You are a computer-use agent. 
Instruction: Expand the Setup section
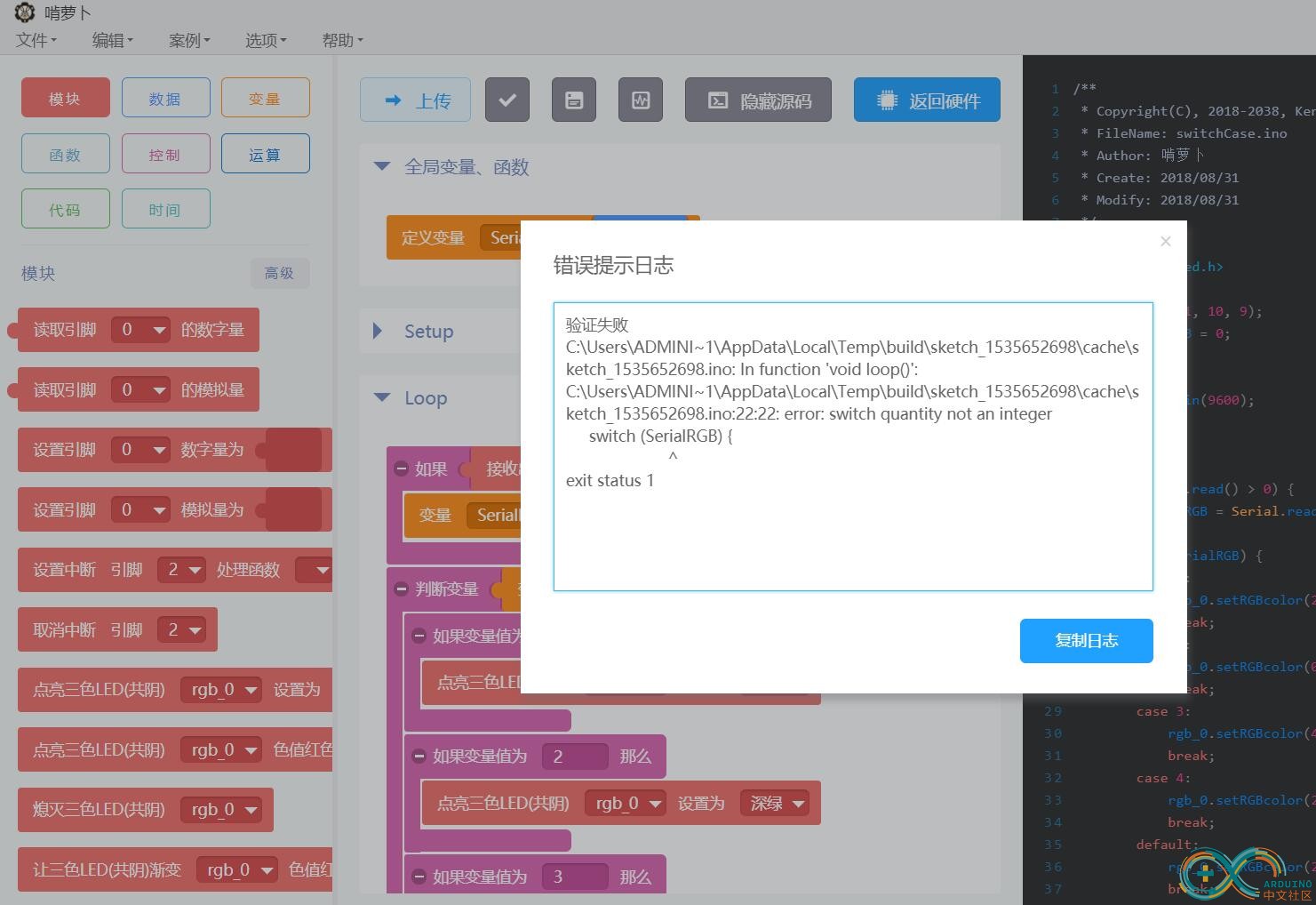coord(378,331)
